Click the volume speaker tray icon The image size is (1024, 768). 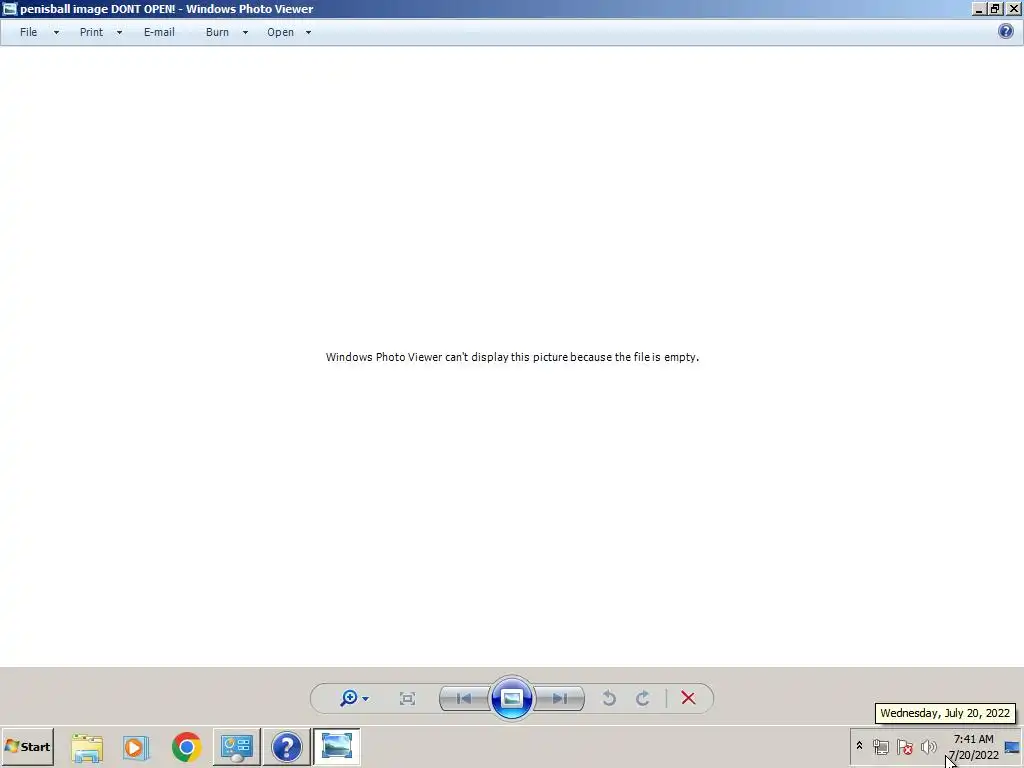pos(928,746)
